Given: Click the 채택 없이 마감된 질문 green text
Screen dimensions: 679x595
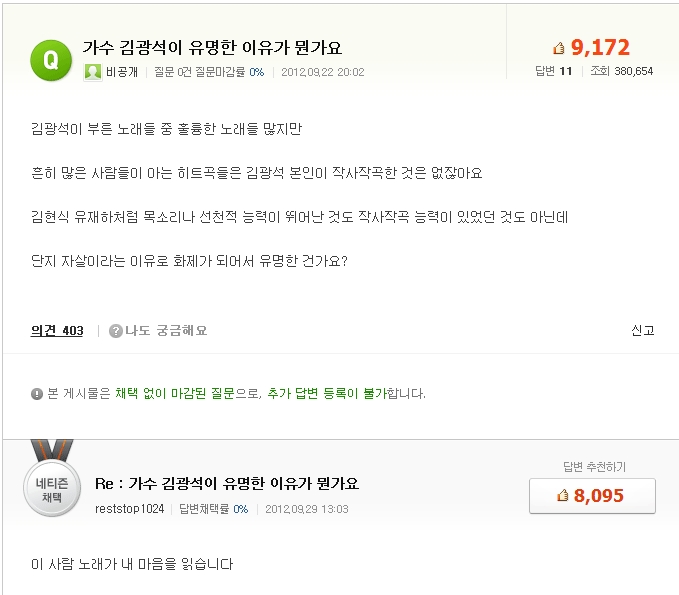Looking at the screenshot, I should [x=175, y=393].
